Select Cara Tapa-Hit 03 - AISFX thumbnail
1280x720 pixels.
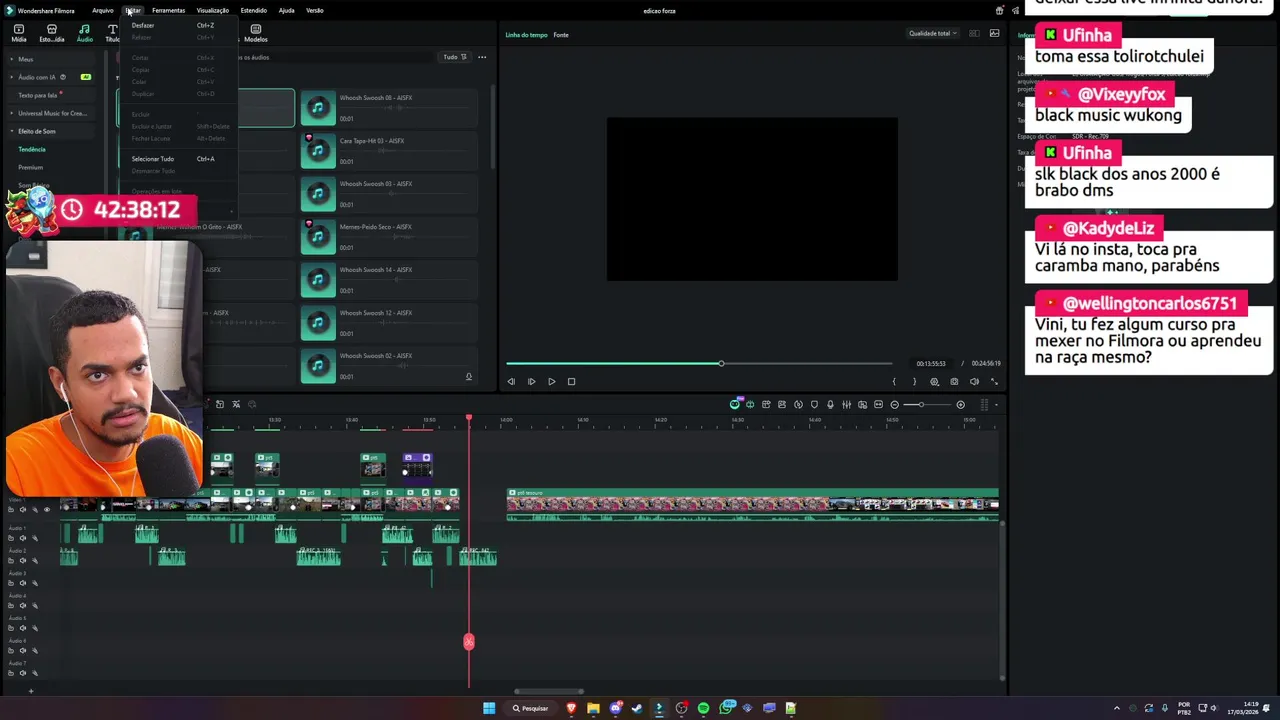click(x=318, y=151)
